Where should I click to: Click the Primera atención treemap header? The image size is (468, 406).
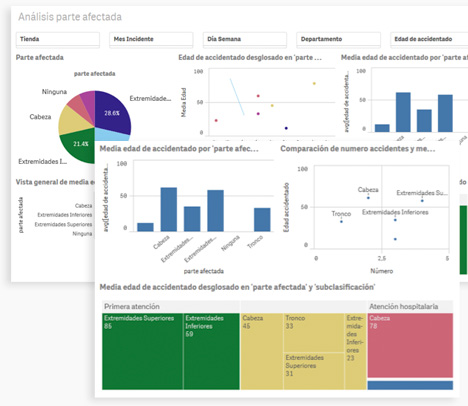pos(171,306)
